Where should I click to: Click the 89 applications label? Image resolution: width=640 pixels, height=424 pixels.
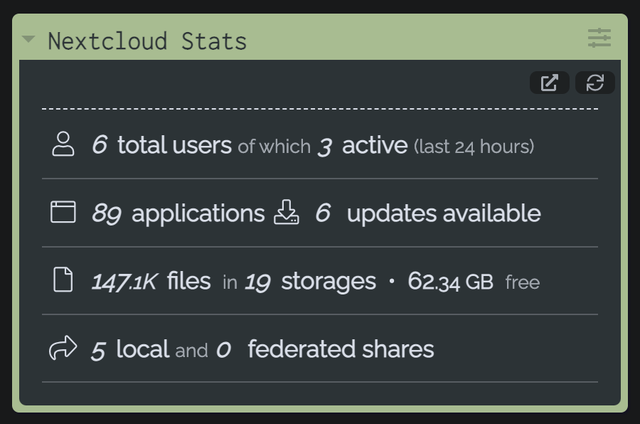tap(178, 213)
